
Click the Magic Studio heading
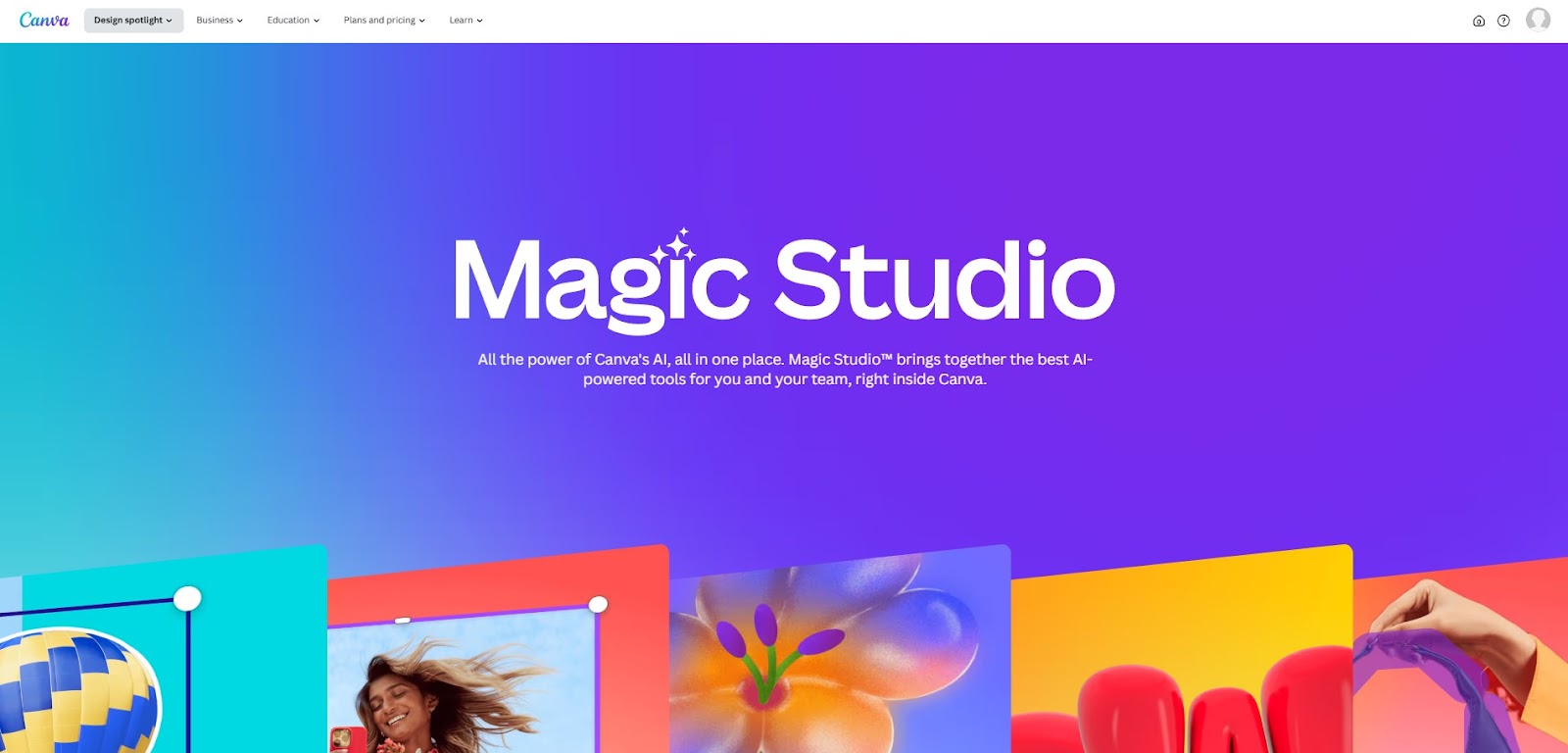coord(784,281)
